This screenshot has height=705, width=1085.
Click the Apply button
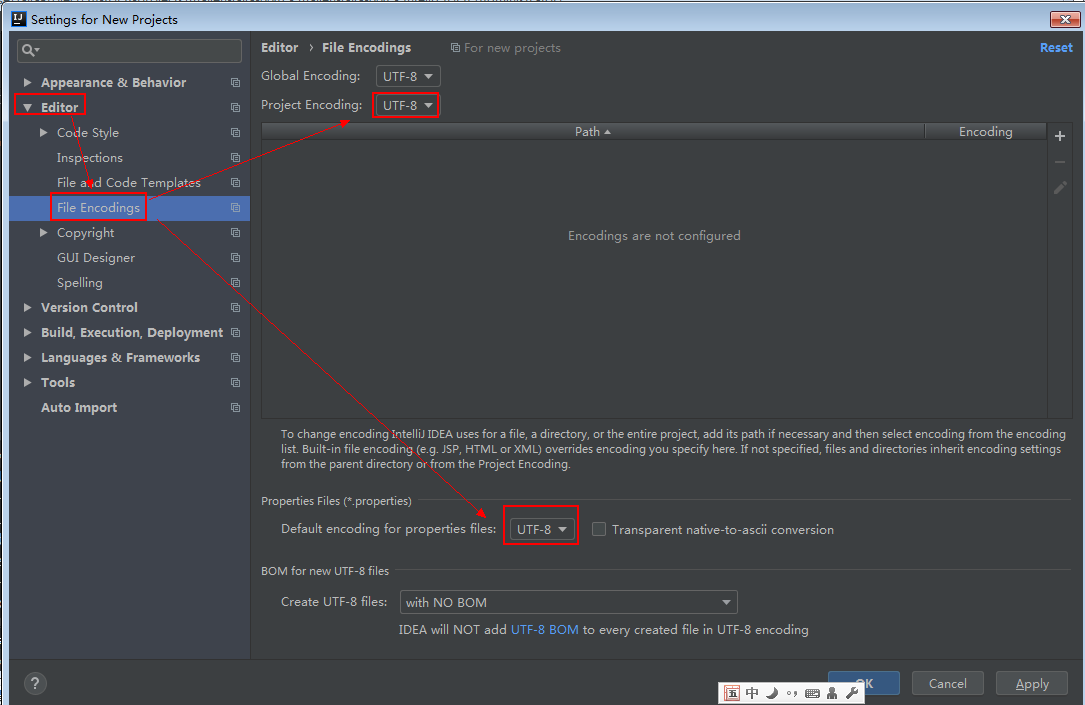coord(1032,683)
